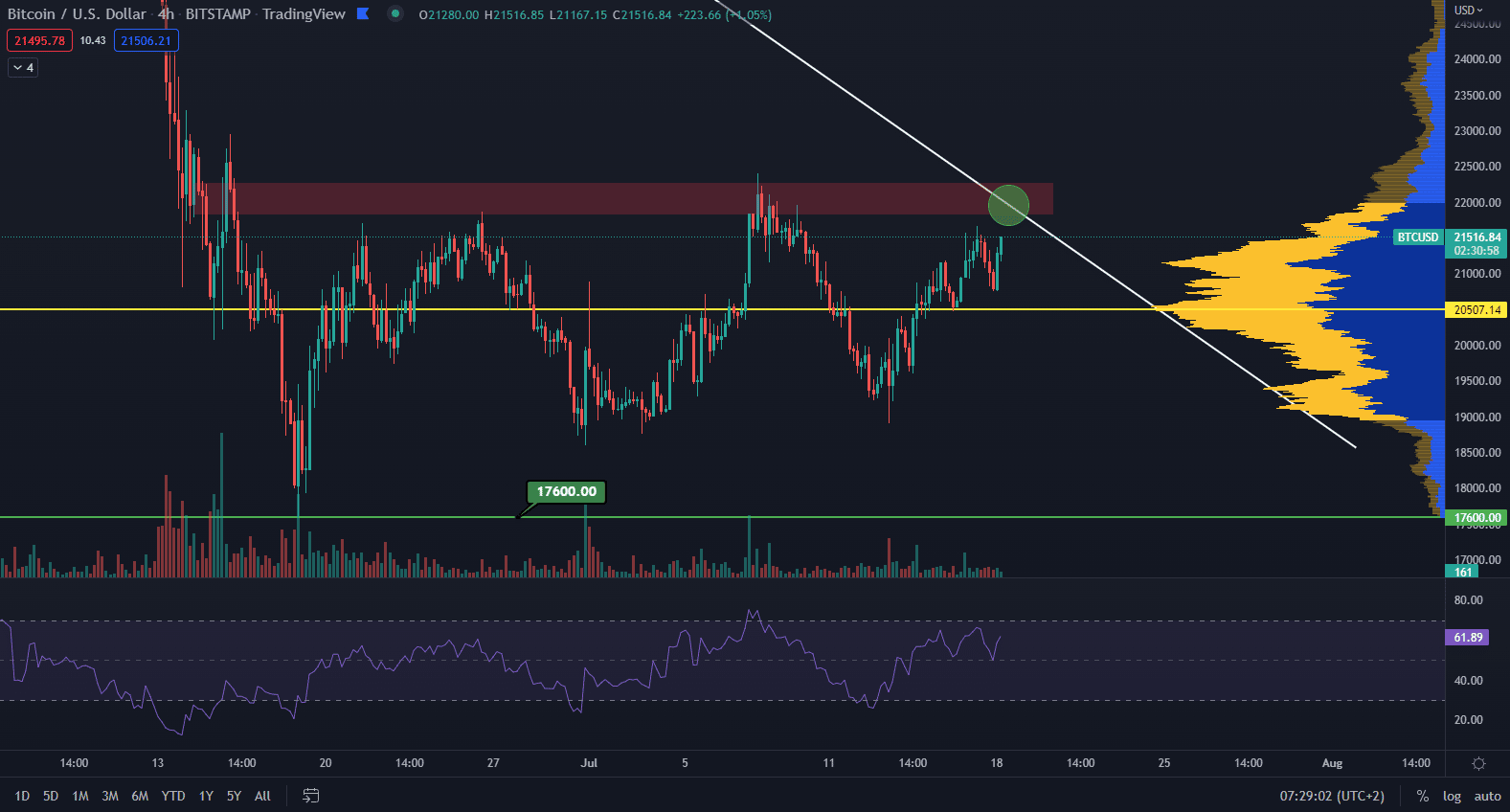Click the blue flag icon beside TradingView
This screenshot has width=1510, height=812.
363,13
